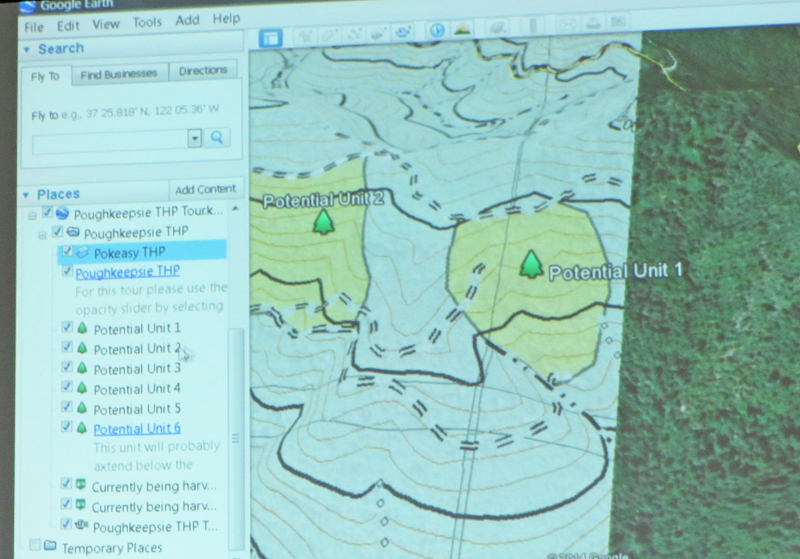This screenshot has height=559, width=800.
Task: Uncheck the Poughkeepsie THP Tour.k... checkbox
Action: point(47,212)
